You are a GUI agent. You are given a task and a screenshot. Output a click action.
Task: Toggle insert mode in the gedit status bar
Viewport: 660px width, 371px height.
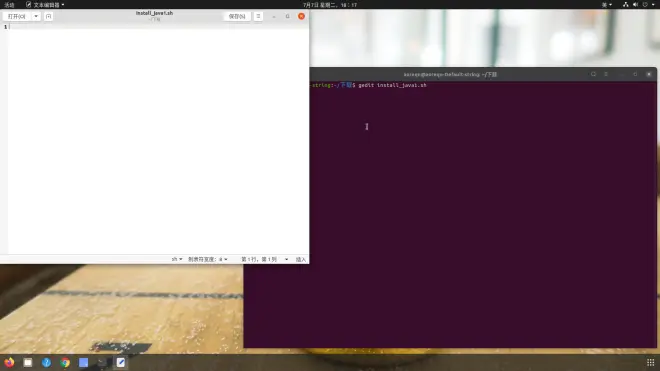(x=301, y=259)
